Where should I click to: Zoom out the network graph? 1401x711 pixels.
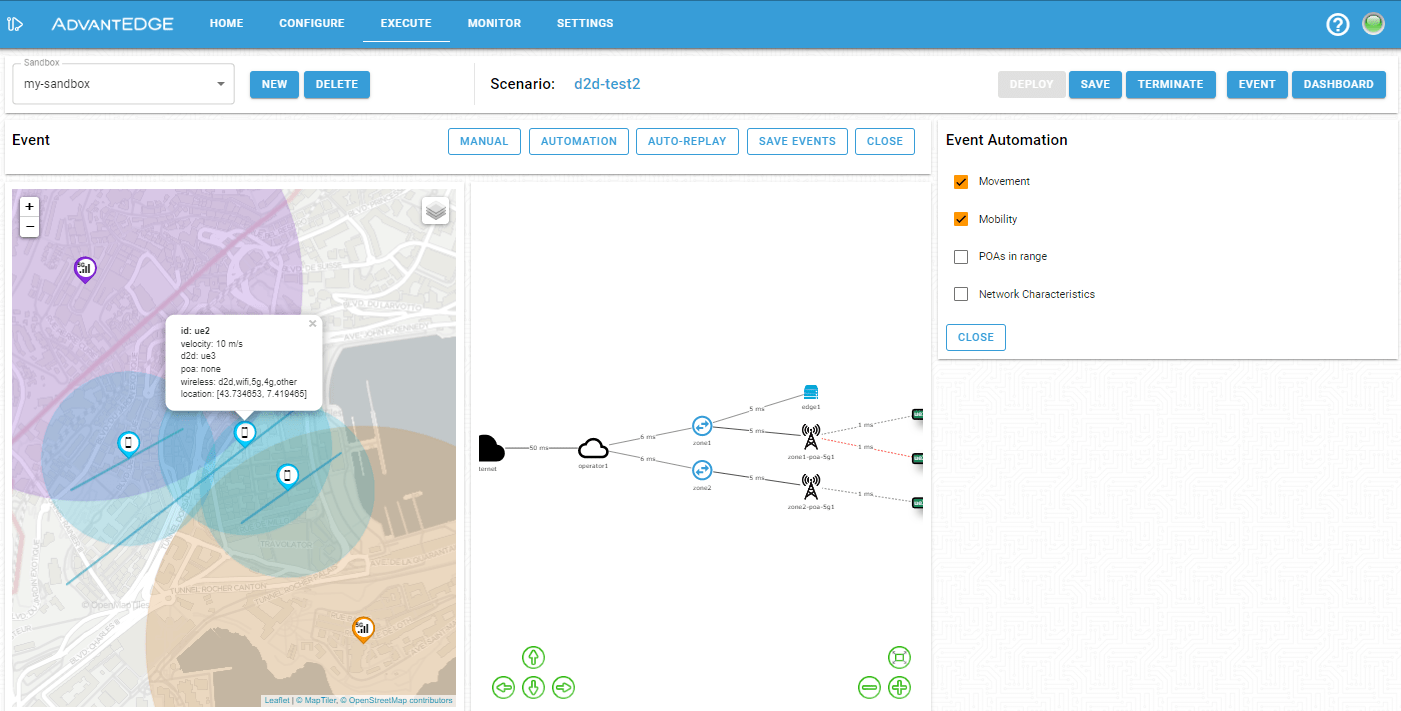click(870, 687)
